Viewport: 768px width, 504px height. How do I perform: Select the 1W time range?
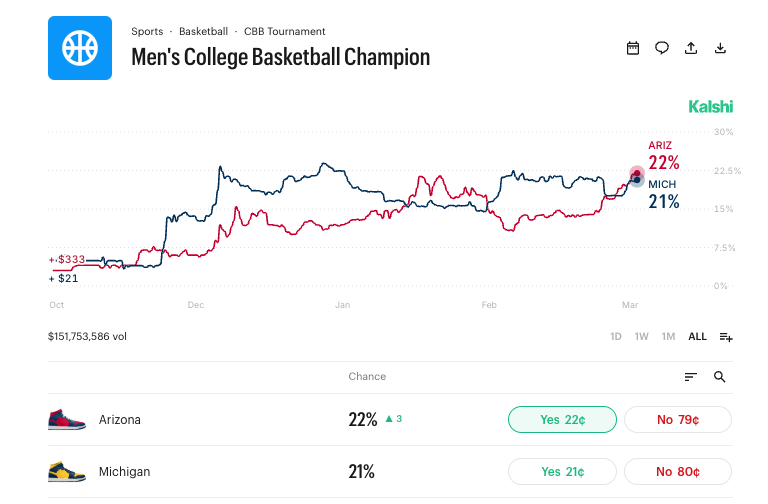[642, 337]
